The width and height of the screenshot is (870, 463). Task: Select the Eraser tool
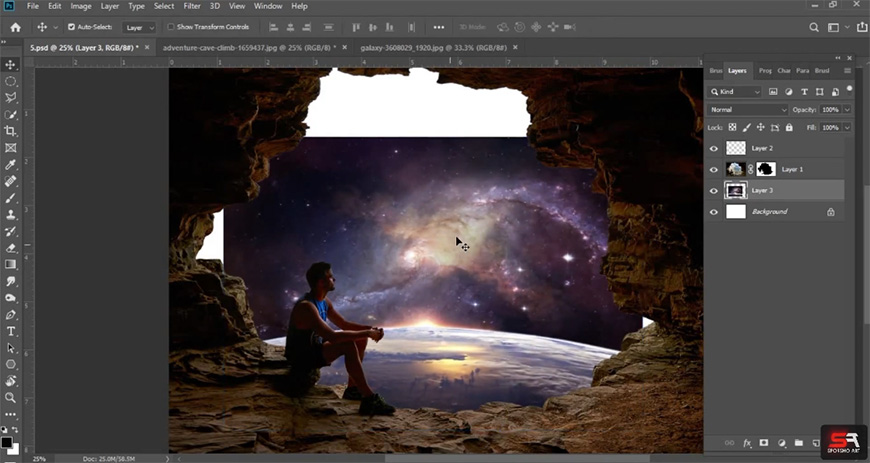(10, 248)
